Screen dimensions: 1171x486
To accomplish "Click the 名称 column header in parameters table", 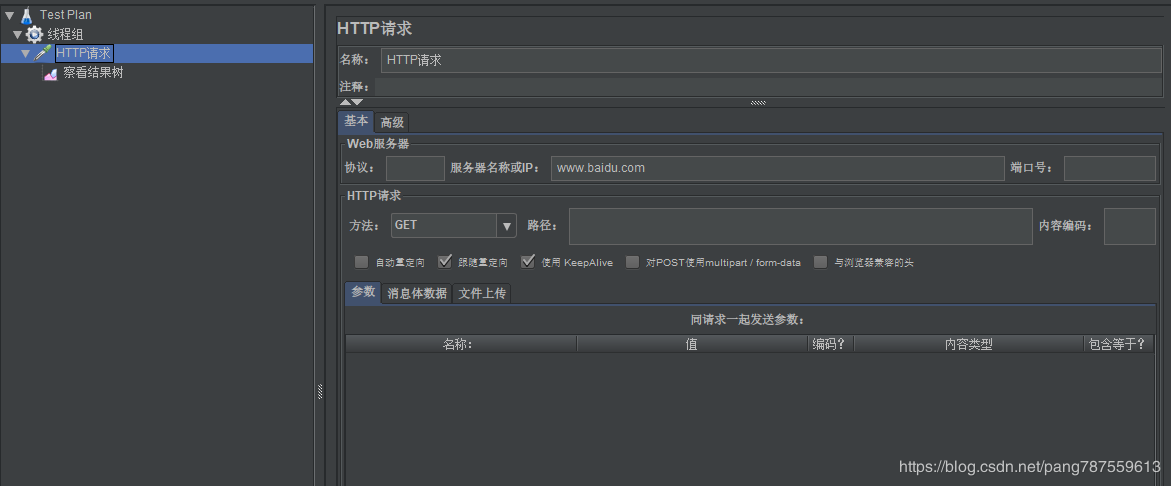I will click(x=461, y=344).
